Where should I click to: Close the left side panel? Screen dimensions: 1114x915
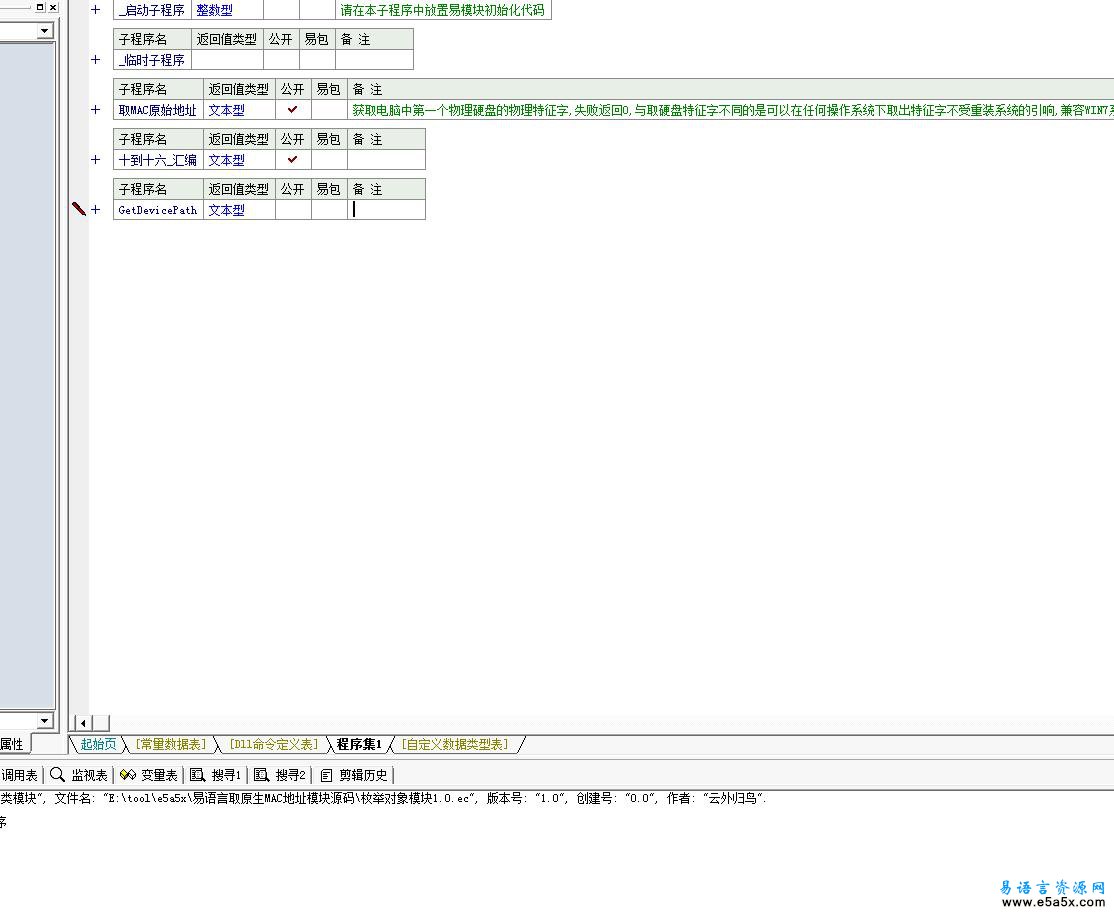click(x=53, y=7)
